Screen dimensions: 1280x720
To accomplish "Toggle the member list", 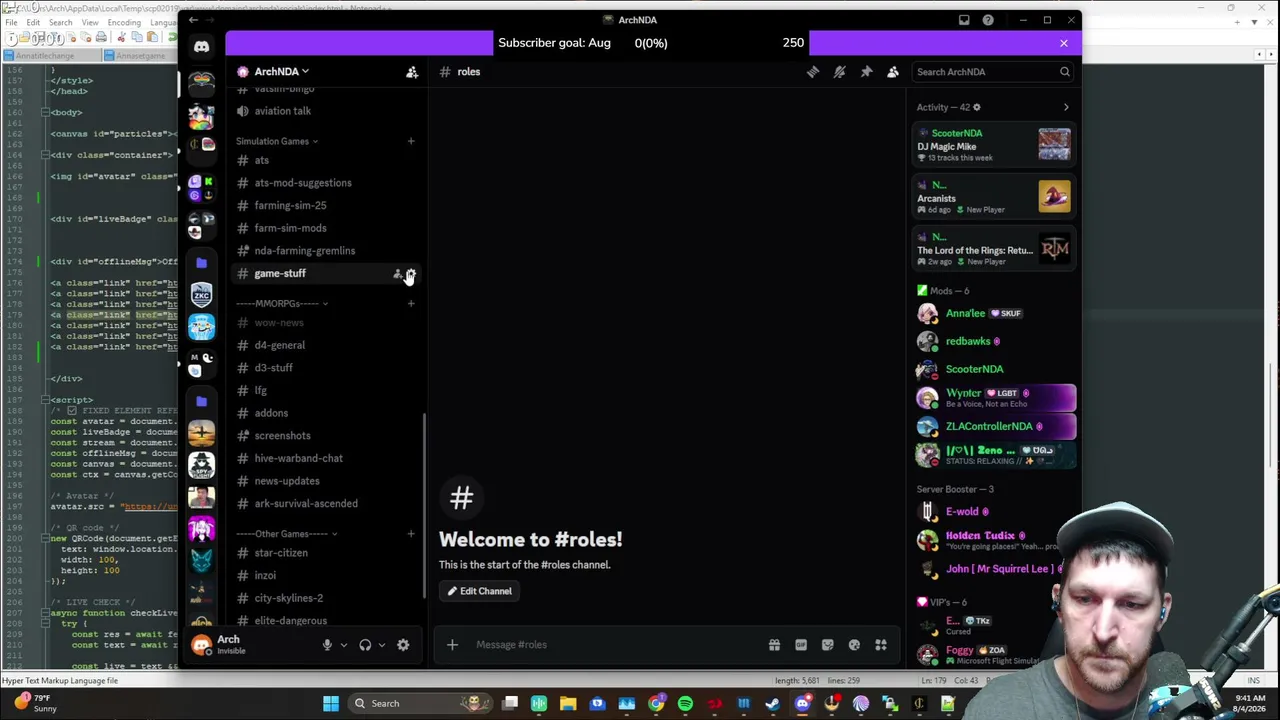I will pos(893,72).
